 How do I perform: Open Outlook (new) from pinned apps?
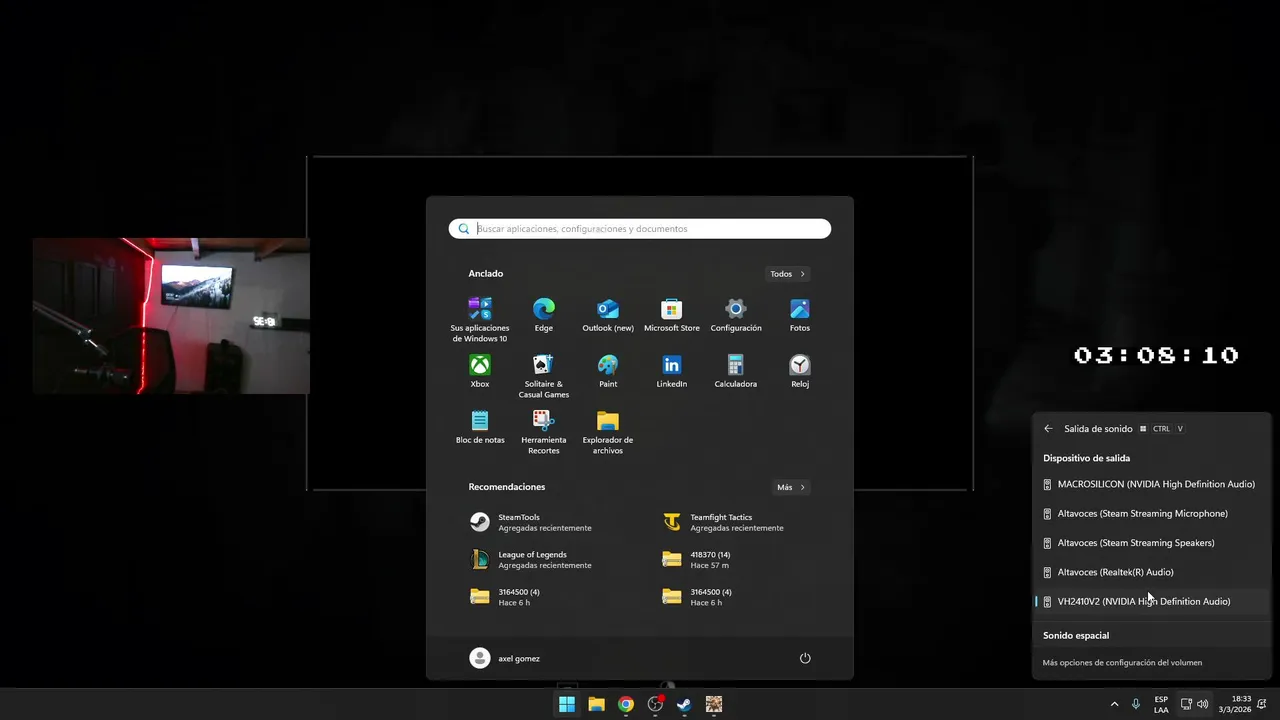coord(608,314)
